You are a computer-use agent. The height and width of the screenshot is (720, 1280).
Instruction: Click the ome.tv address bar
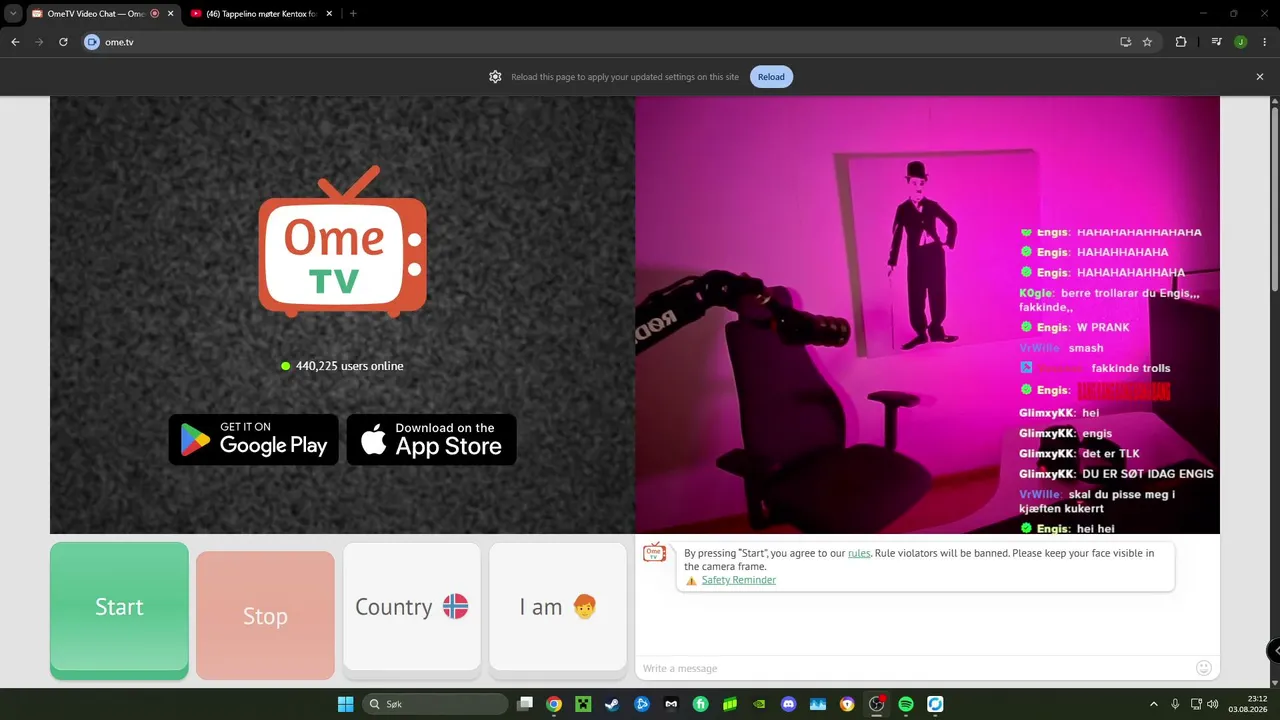(620, 42)
